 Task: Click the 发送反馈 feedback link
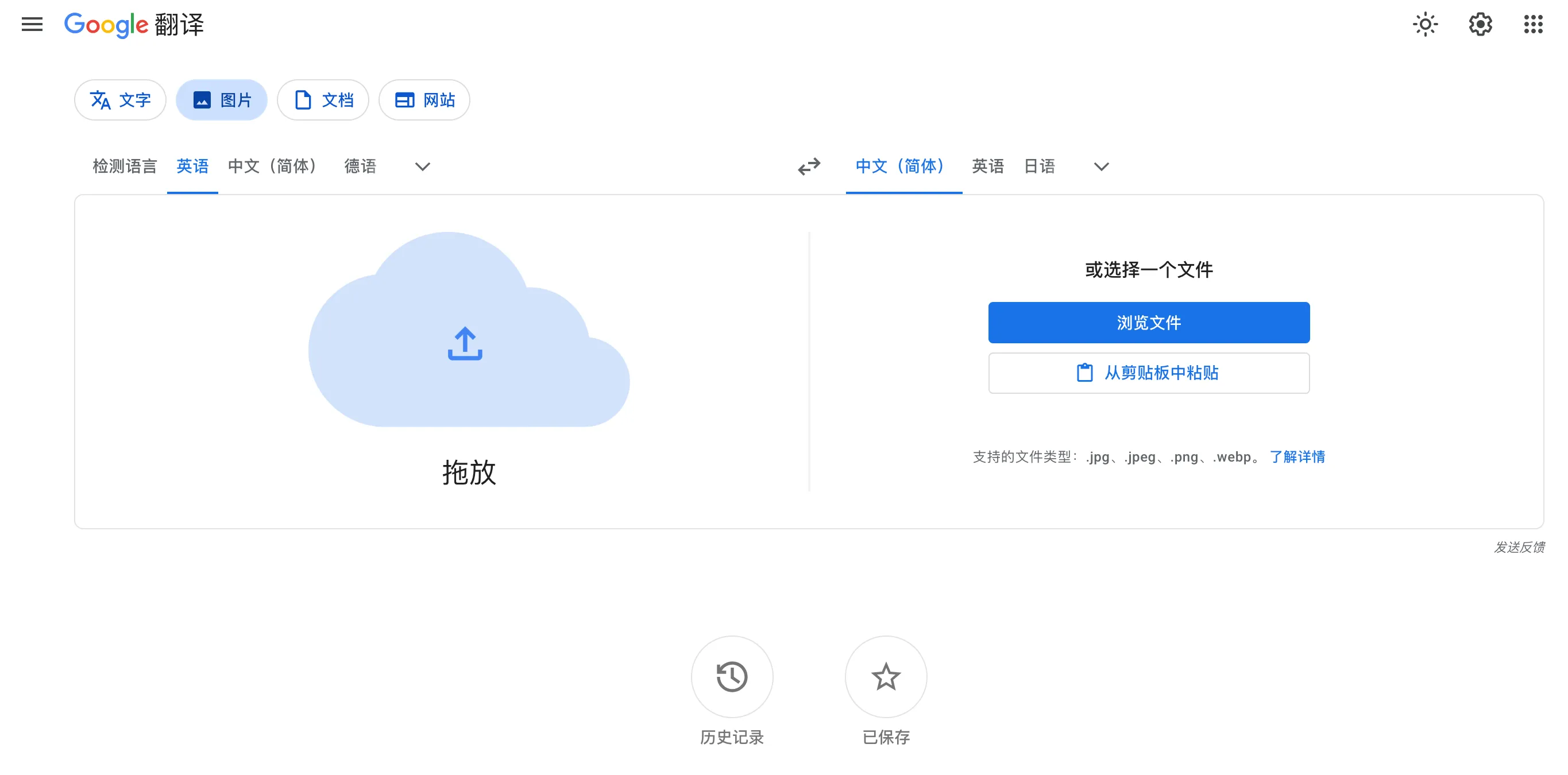[x=1519, y=547]
